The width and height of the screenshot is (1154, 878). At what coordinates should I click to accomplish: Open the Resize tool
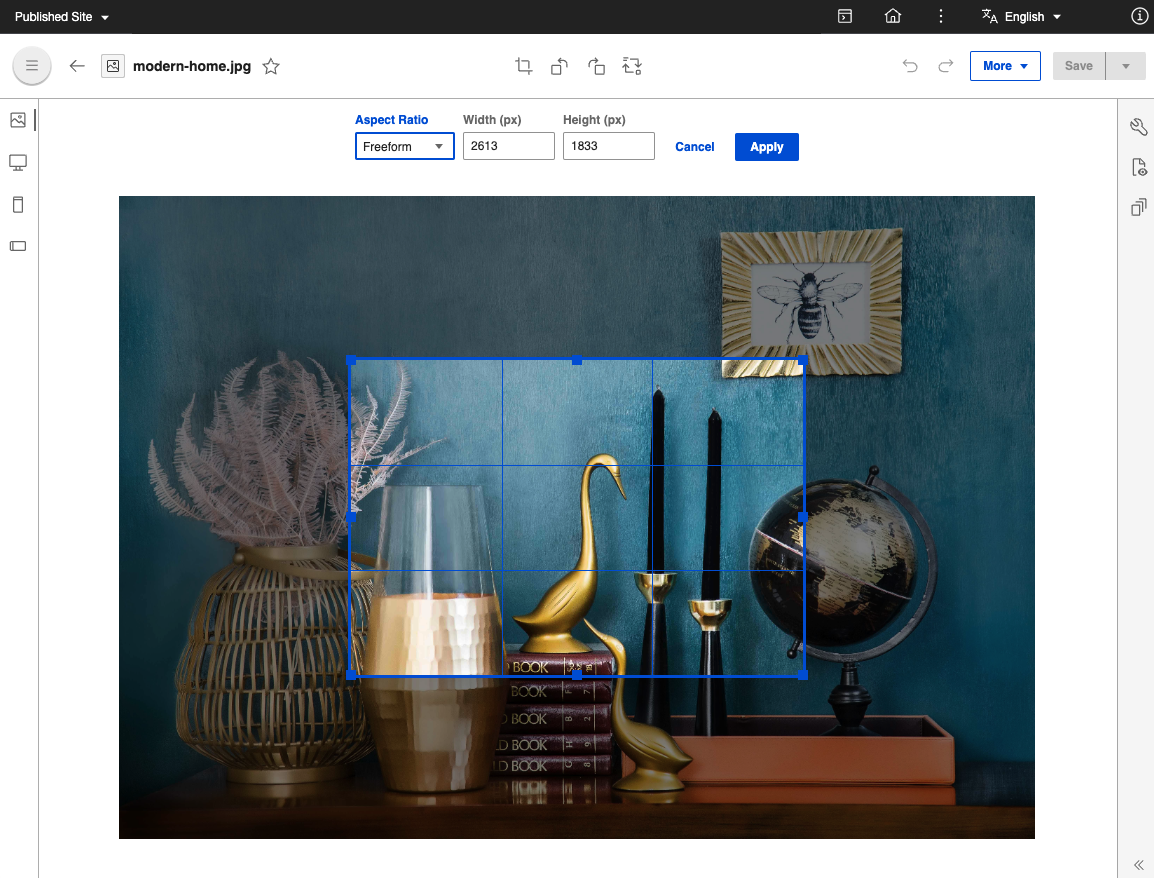coord(632,66)
